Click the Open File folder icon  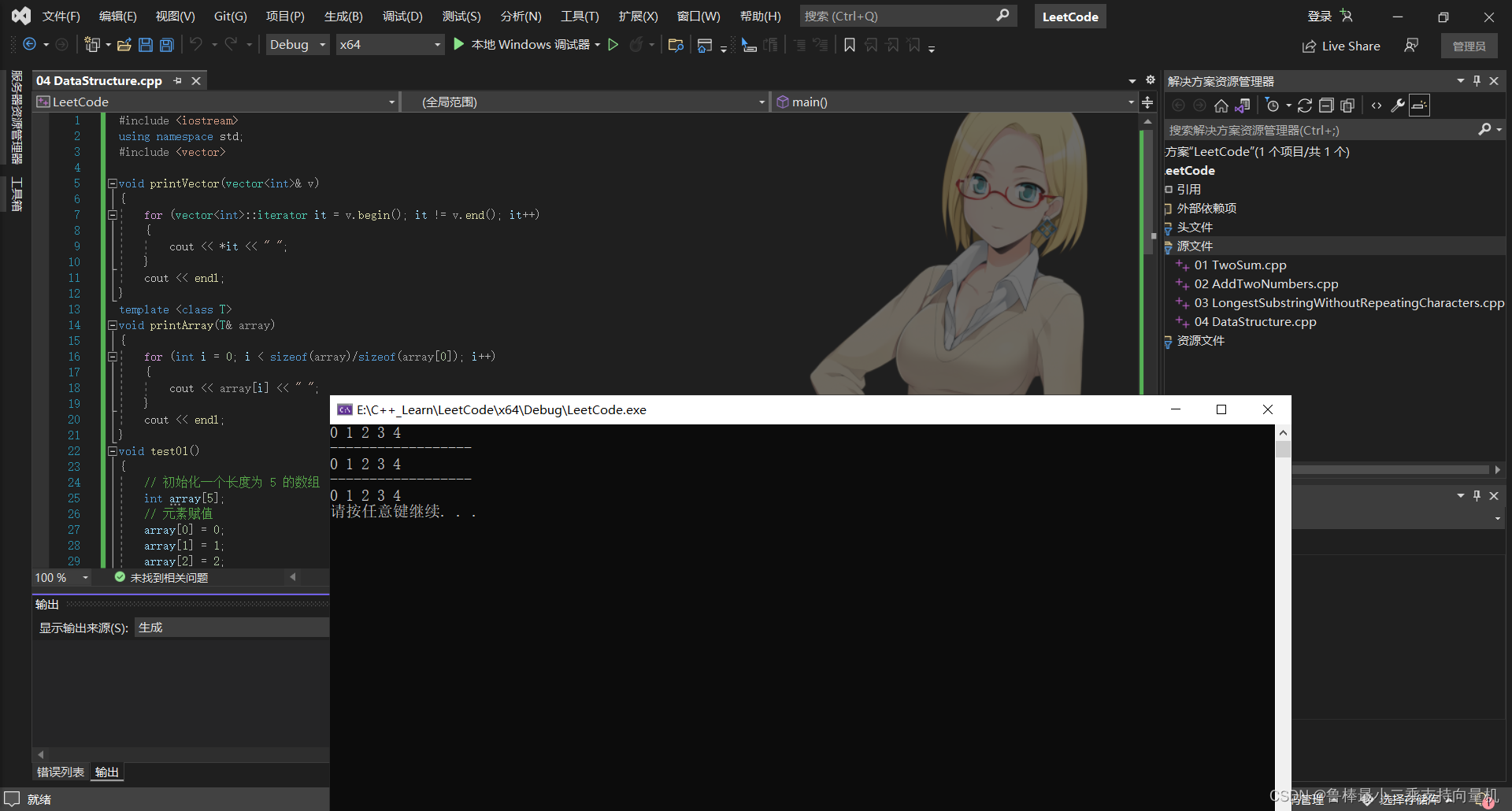click(x=124, y=45)
